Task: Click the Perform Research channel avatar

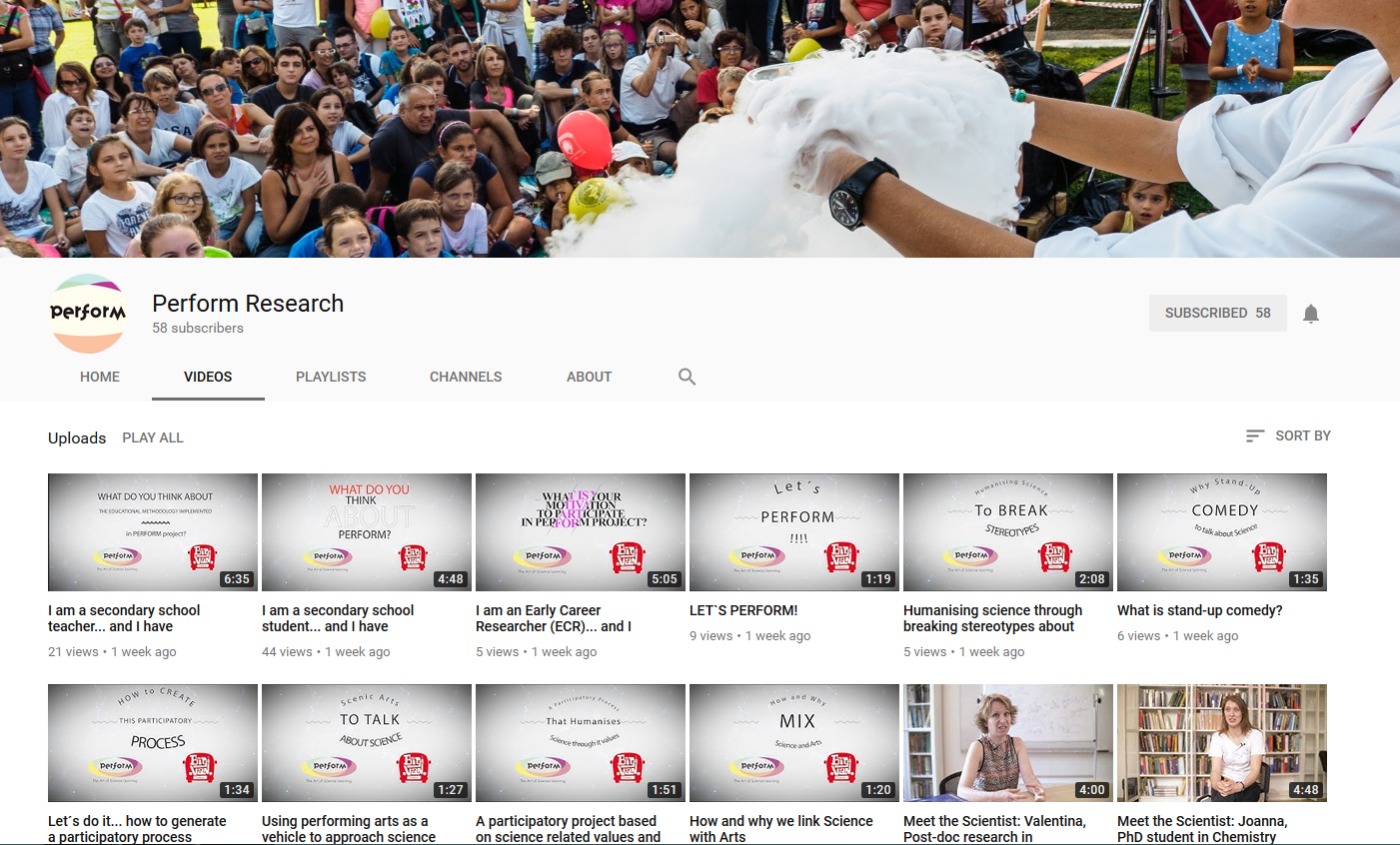Action: [88, 314]
